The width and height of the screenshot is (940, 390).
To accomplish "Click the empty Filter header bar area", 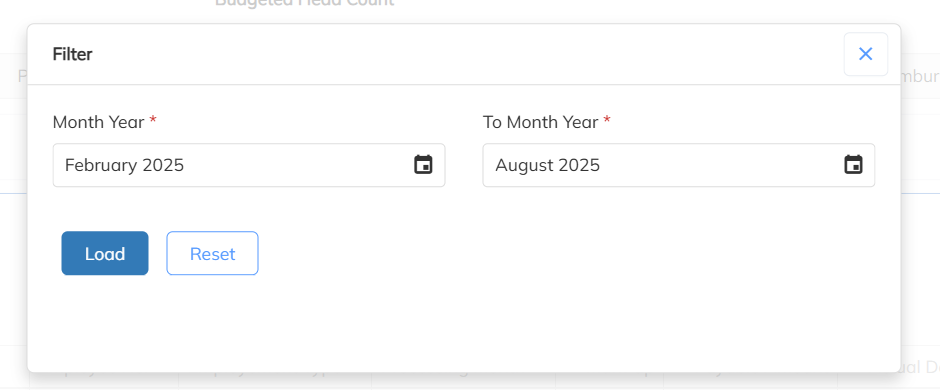I will point(468,54).
